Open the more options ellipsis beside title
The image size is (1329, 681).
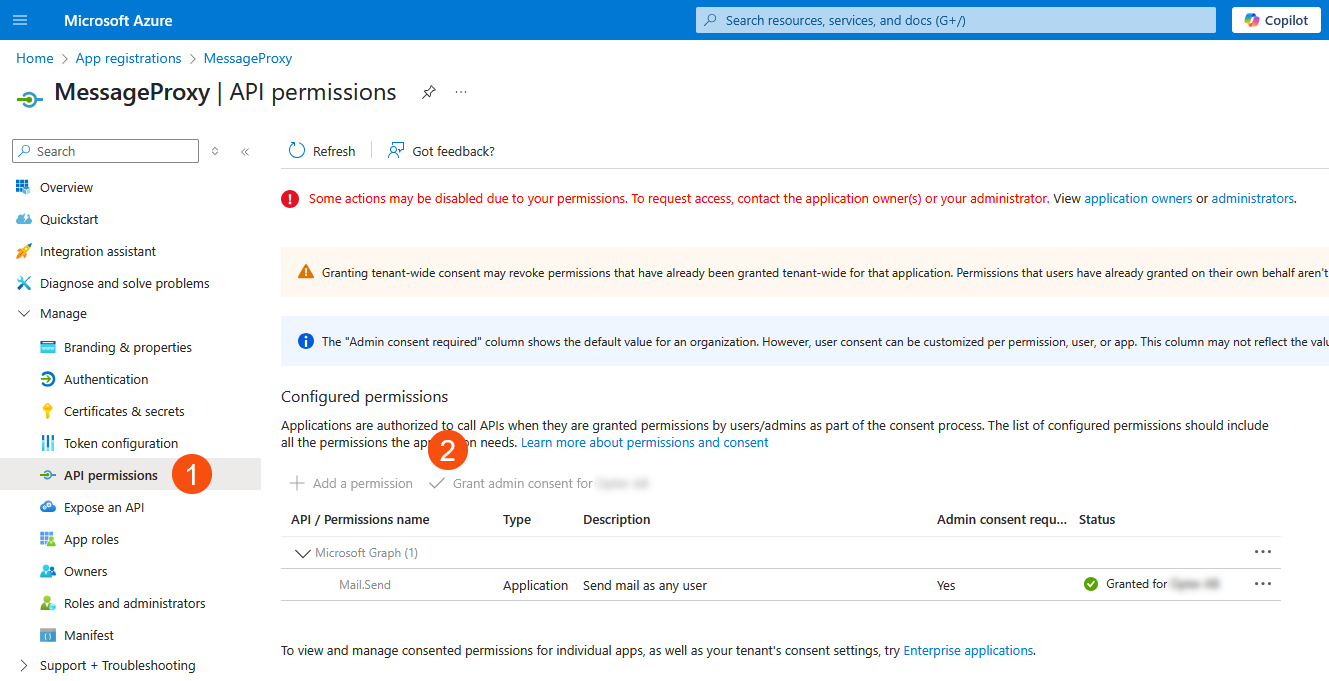click(461, 92)
